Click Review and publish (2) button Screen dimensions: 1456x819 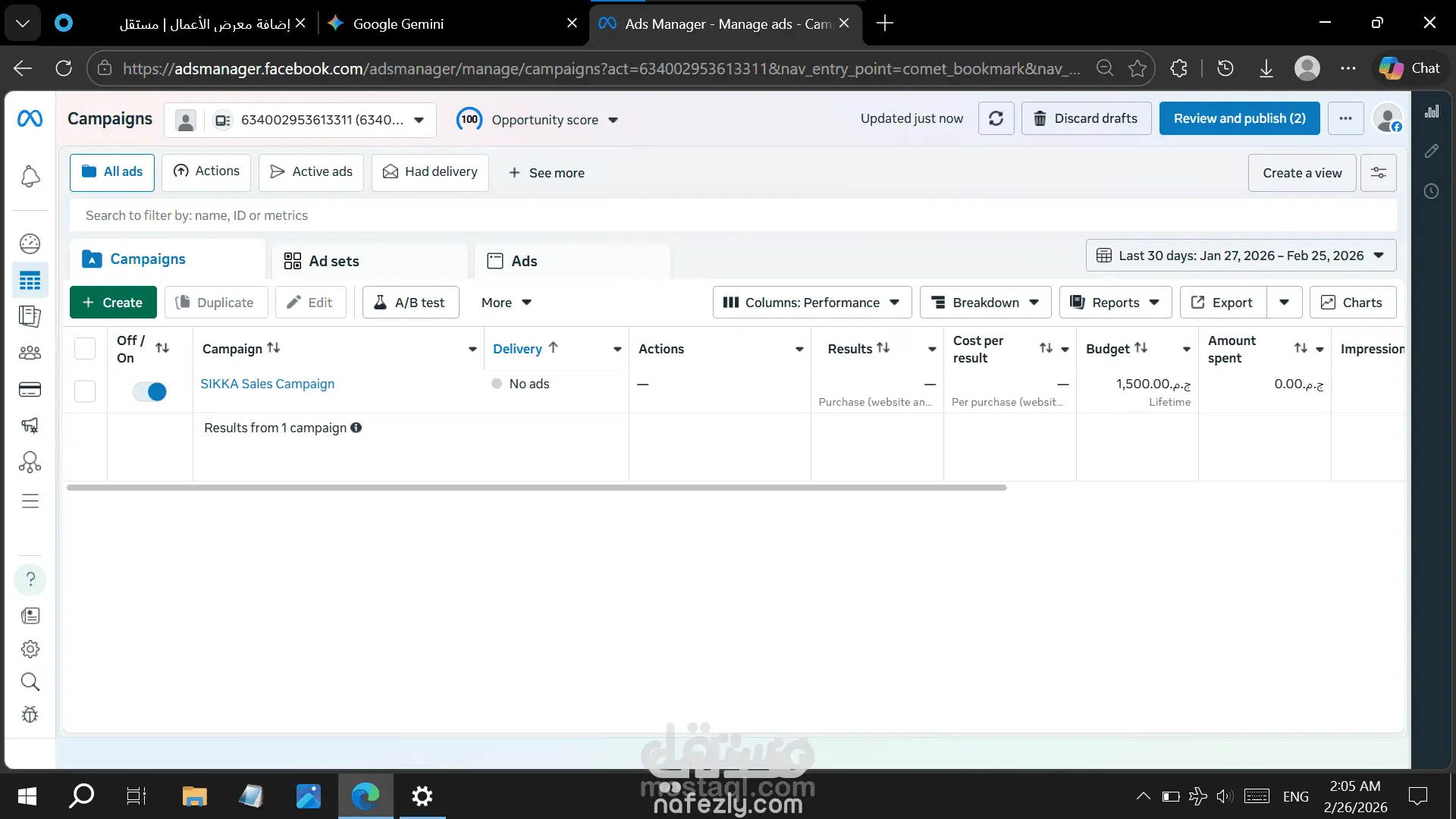pos(1239,118)
